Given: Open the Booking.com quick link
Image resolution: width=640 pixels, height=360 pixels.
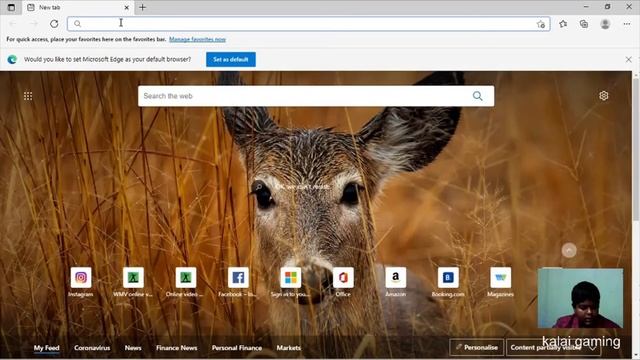Looking at the screenshot, I should tap(448, 282).
